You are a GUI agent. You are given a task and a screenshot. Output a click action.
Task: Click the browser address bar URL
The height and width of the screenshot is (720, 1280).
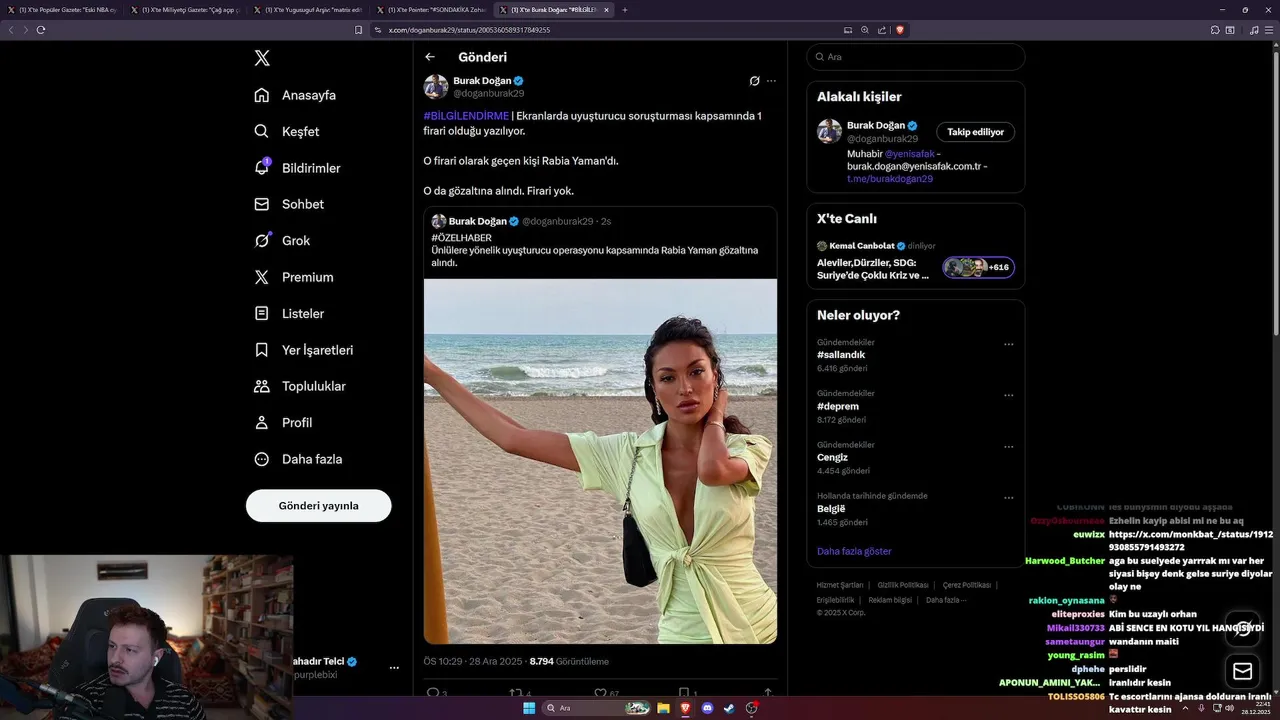pyautogui.click(x=470, y=30)
